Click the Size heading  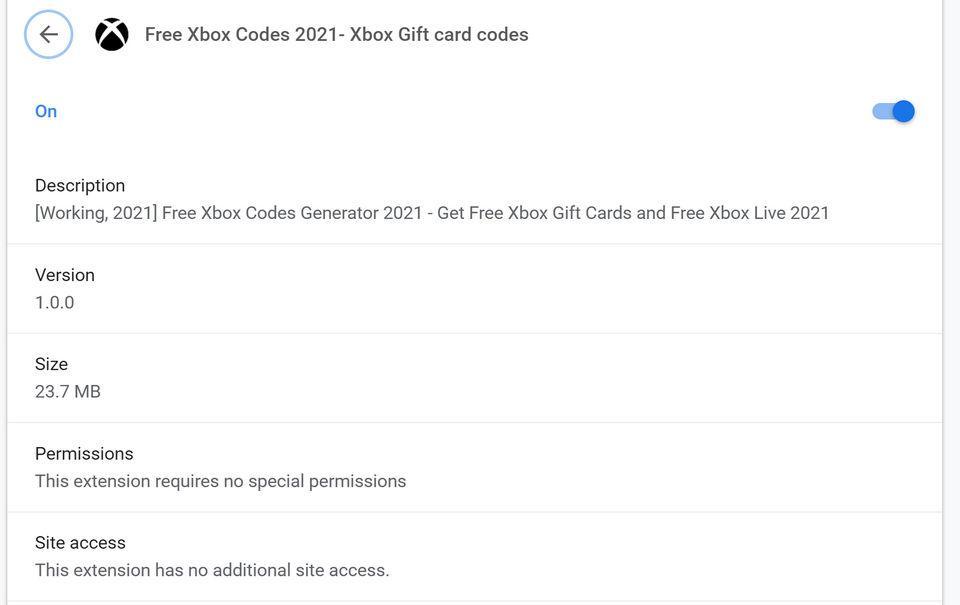[52, 364]
